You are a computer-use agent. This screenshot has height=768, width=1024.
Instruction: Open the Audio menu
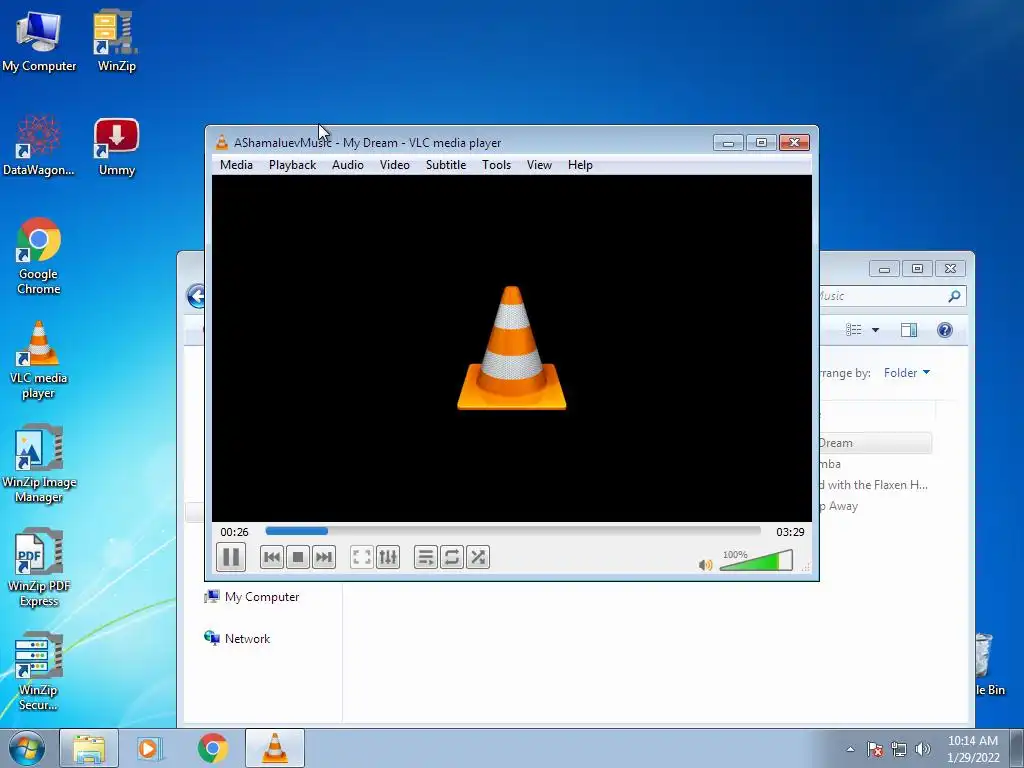click(x=347, y=165)
